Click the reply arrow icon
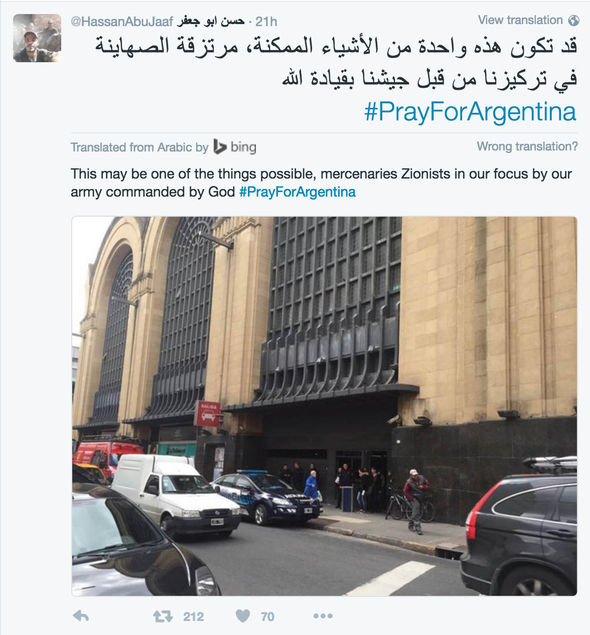 pyautogui.click(x=81, y=616)
